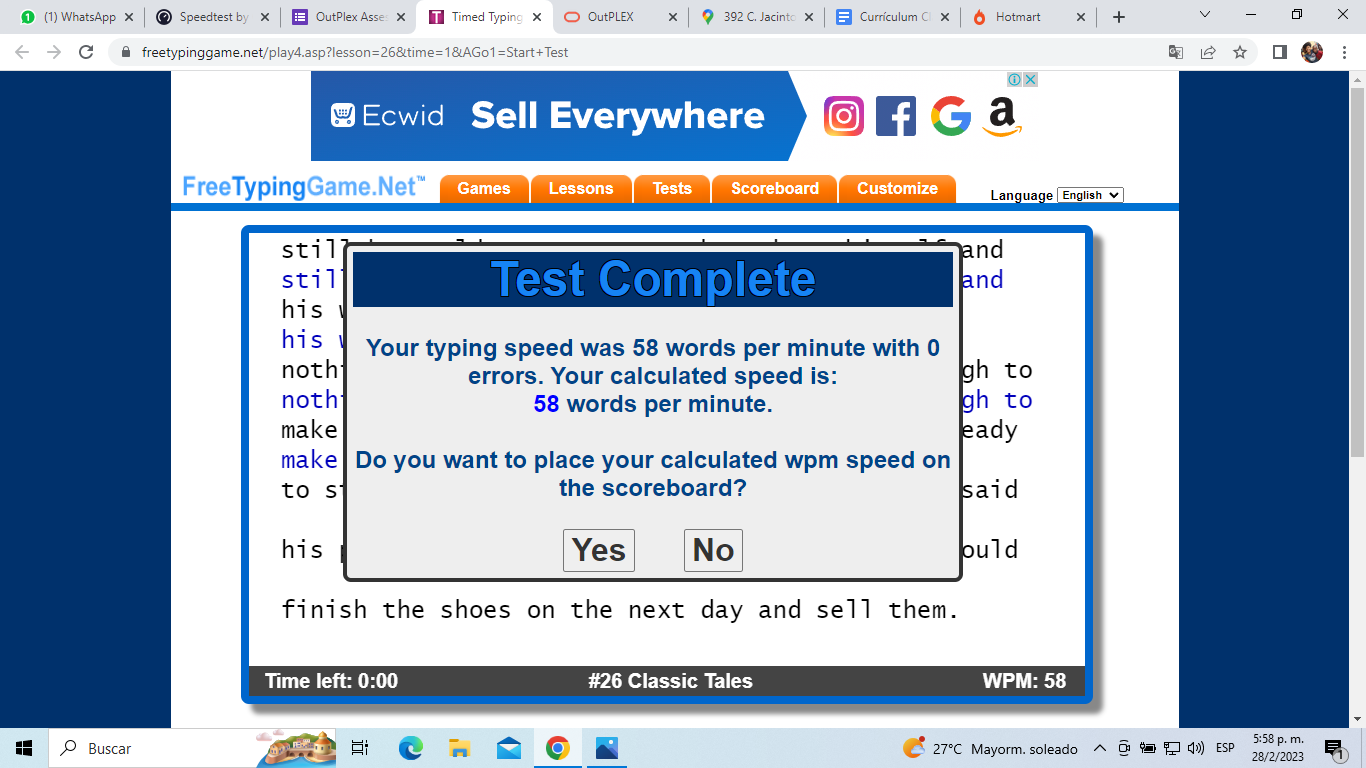Open the Tests tab
The width and height of the screenshot is (1366, 768).
click(672, 188)
